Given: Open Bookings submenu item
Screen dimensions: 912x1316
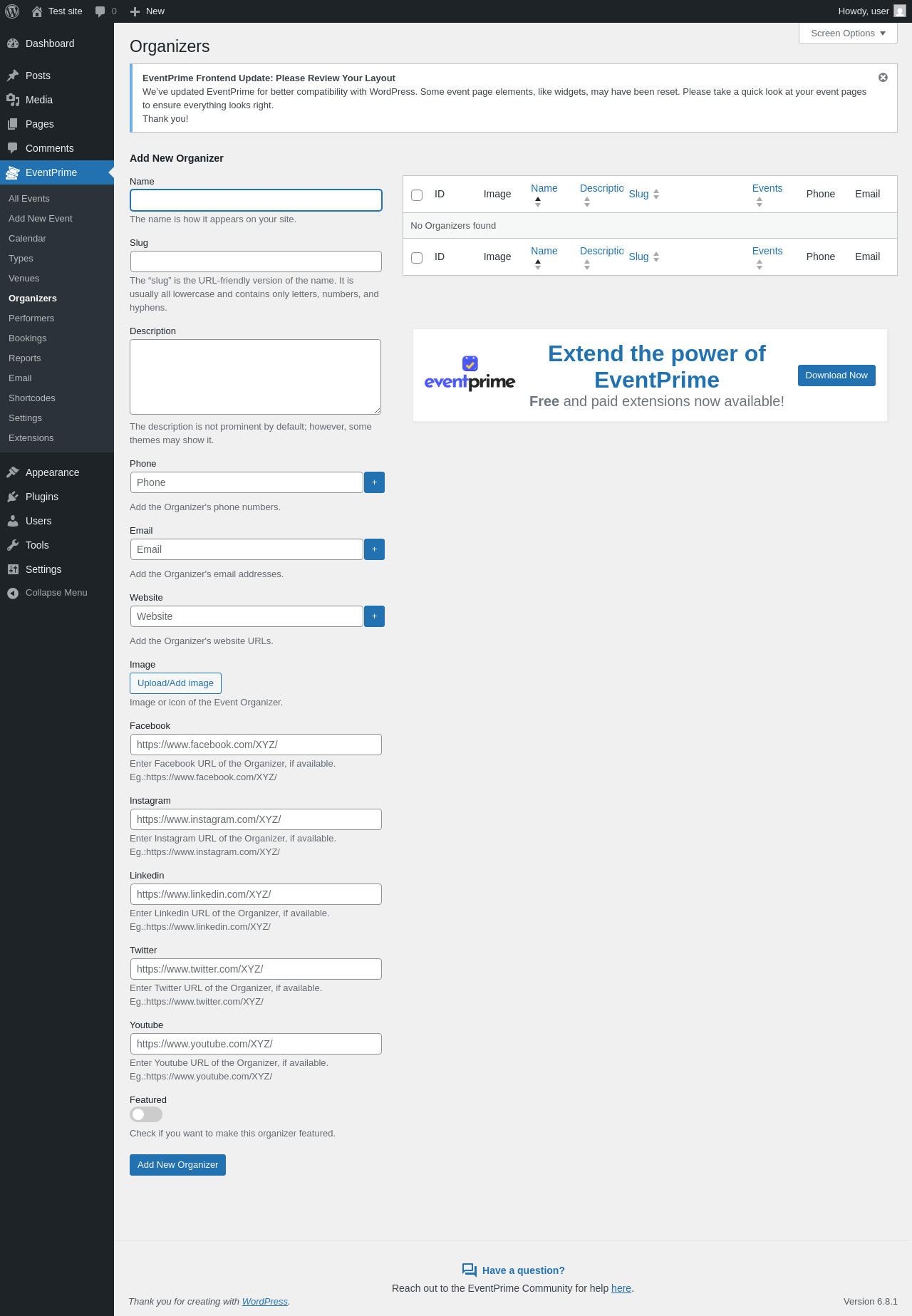Looking at the screenshot, I should point(57,338).
